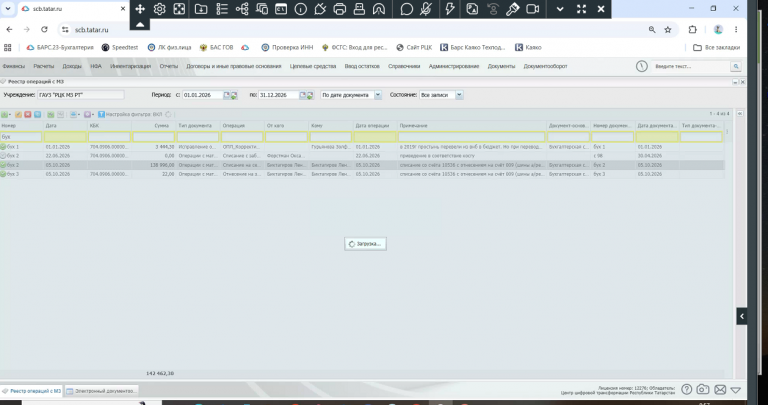Expand the green add record dropdown arrow
The image size is (768, 405).
(10, 115)
